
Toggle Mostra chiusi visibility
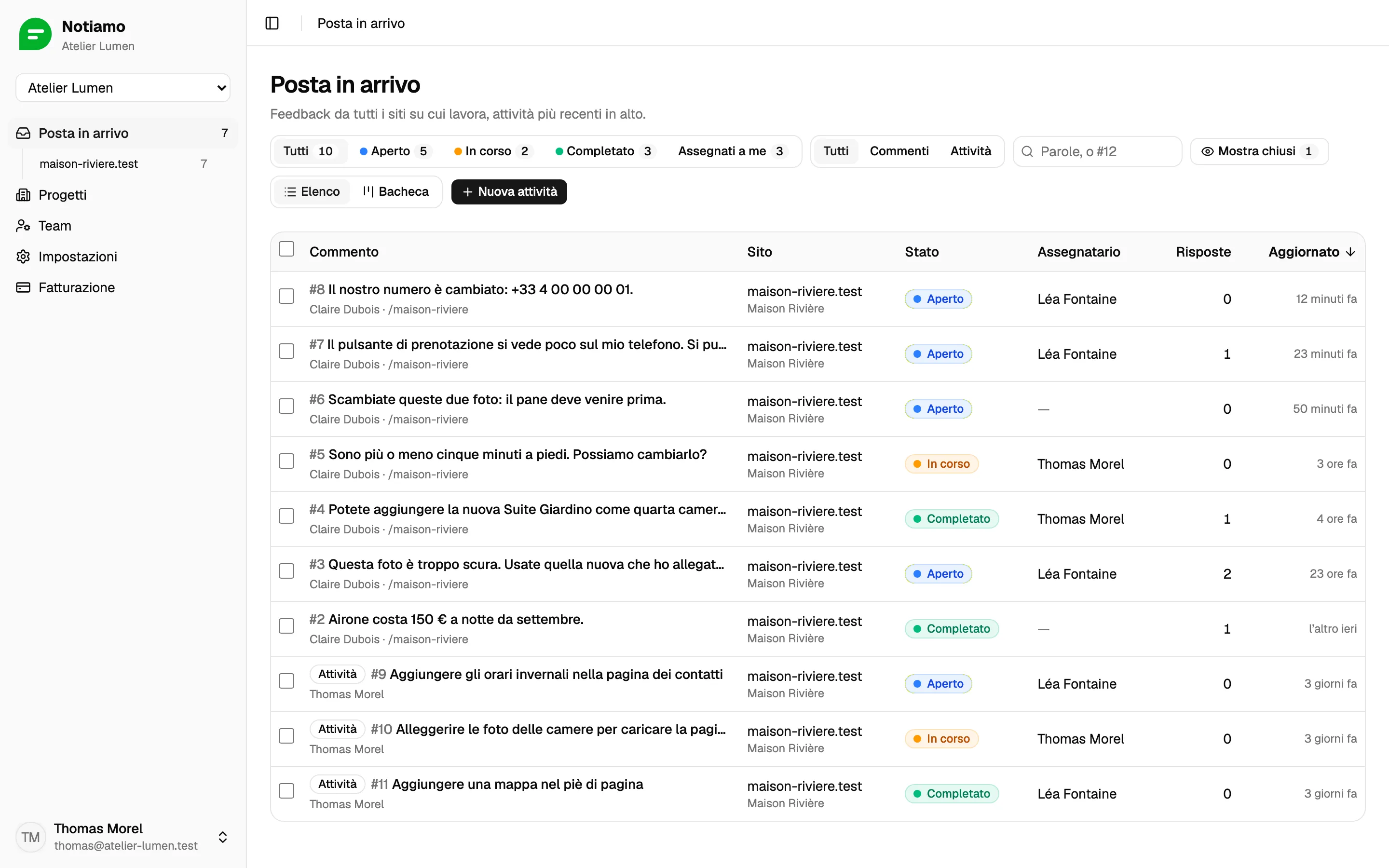click(1259, 151)
